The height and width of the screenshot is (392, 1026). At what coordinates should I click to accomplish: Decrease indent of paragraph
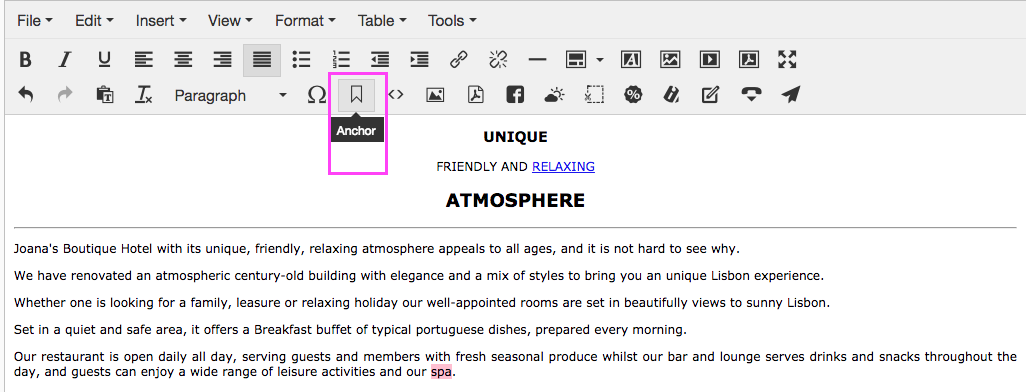click(x=380, y=60)
